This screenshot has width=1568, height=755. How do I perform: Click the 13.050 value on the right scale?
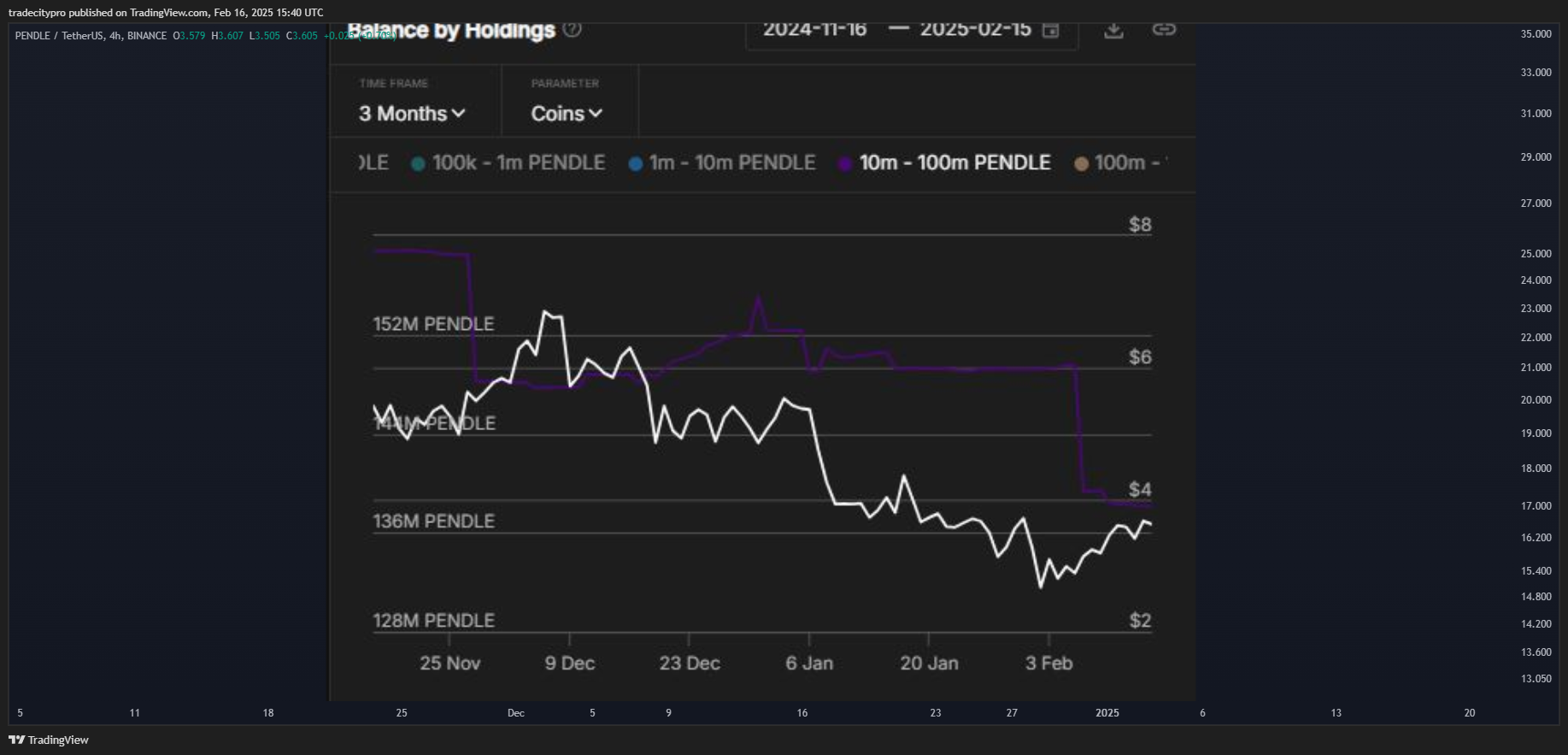[1536, 679]
